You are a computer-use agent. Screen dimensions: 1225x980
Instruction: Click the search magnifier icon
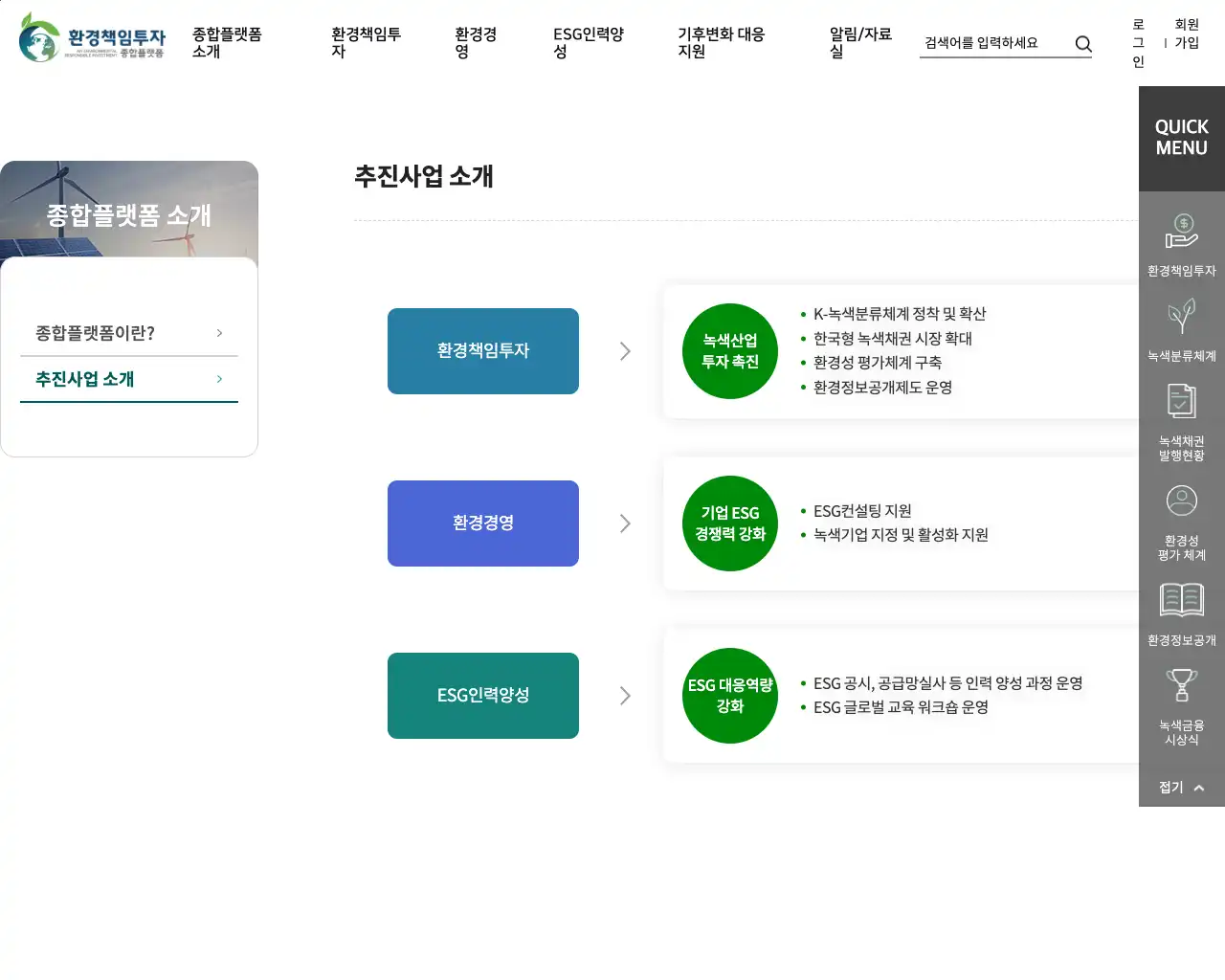(1083, 44)
